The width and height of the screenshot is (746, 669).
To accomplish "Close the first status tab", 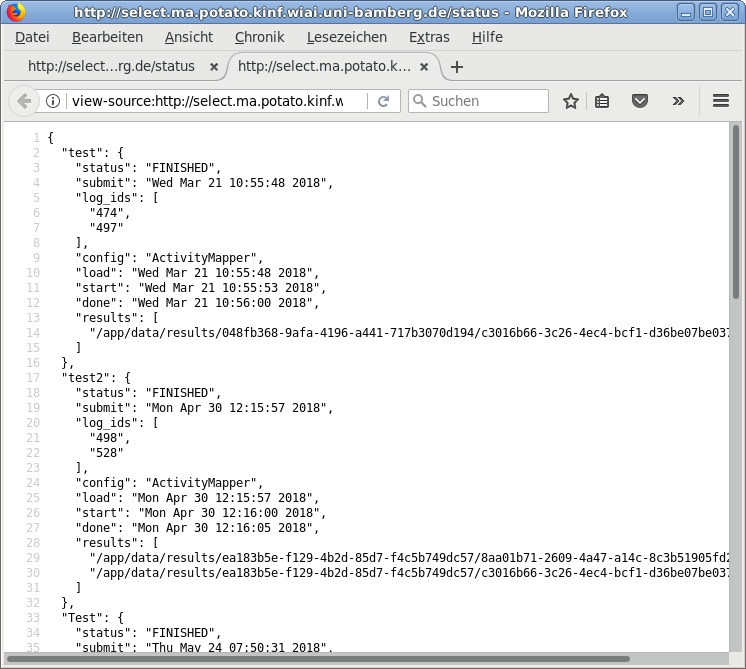I will (x=213, y=67).
